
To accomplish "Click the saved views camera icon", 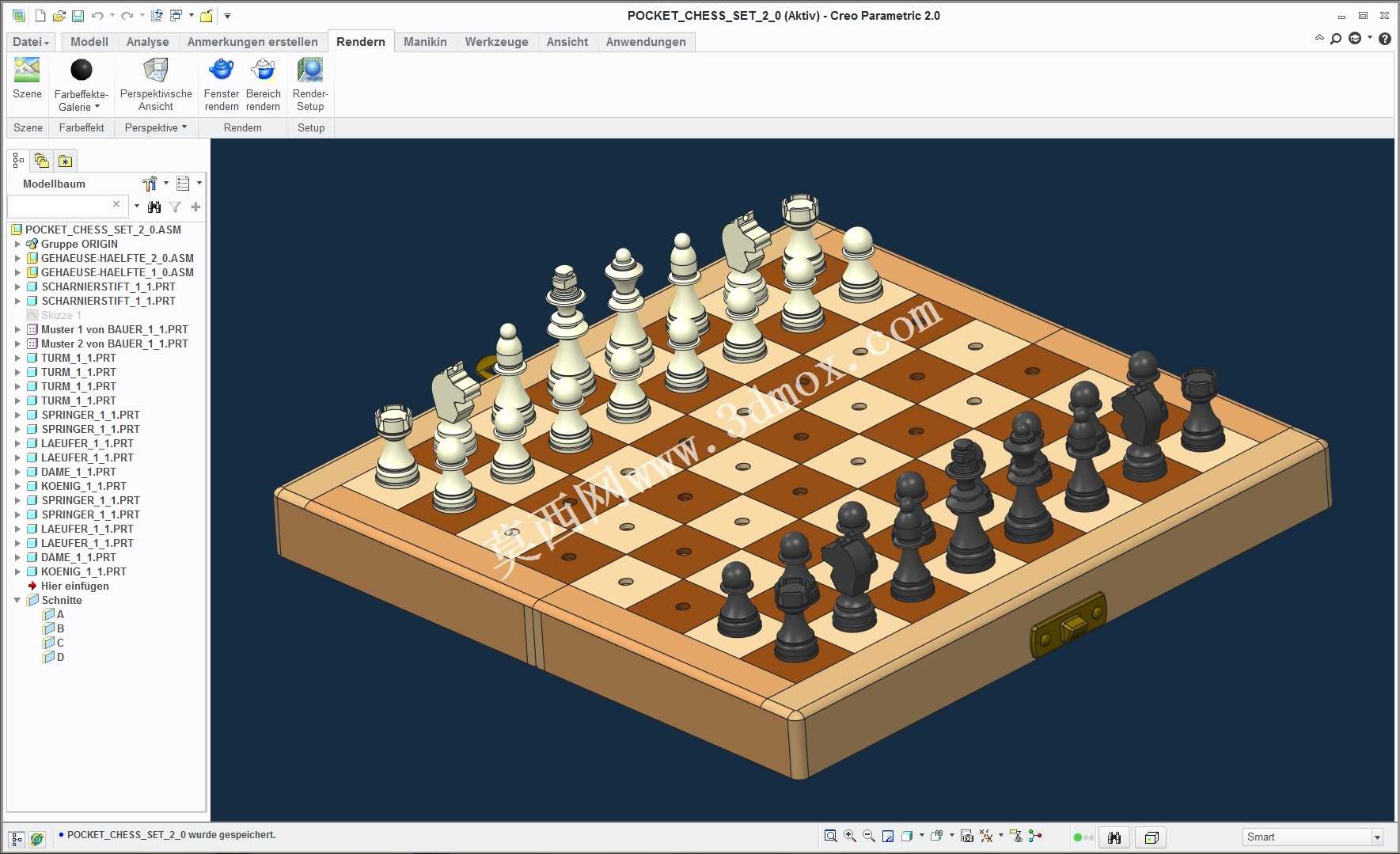I will tap(966, 836).
